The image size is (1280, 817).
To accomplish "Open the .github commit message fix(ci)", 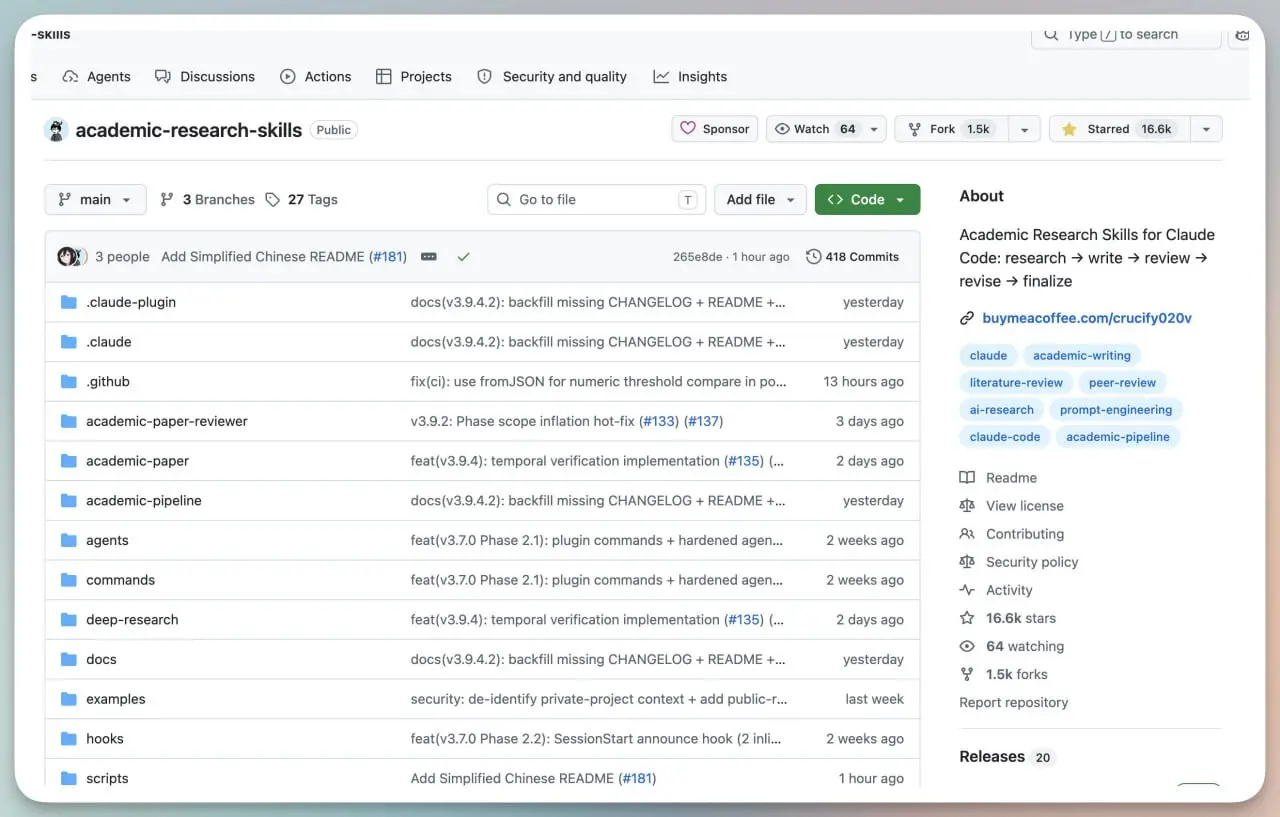I will tap(598, 381).
